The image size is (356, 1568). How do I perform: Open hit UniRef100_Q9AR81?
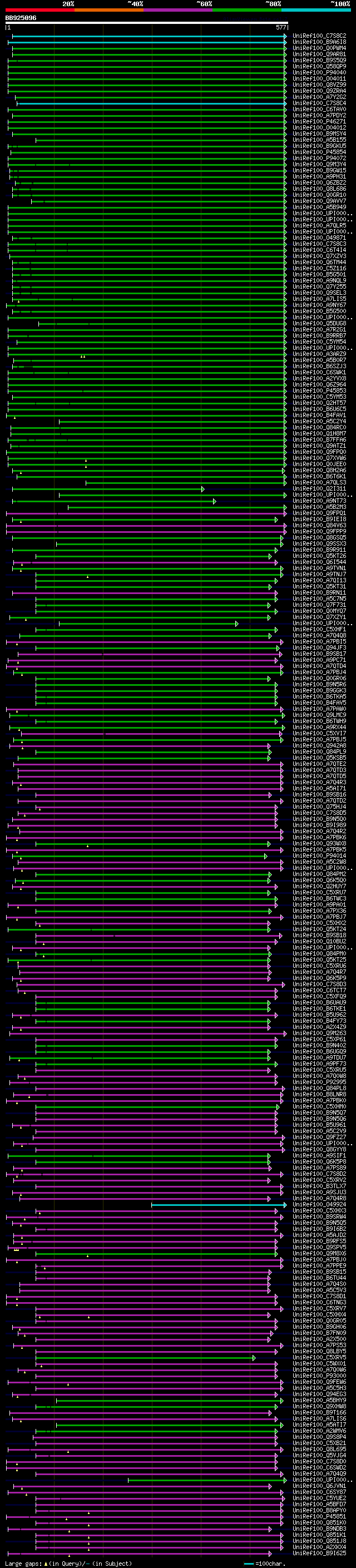(x=319, y=55)
